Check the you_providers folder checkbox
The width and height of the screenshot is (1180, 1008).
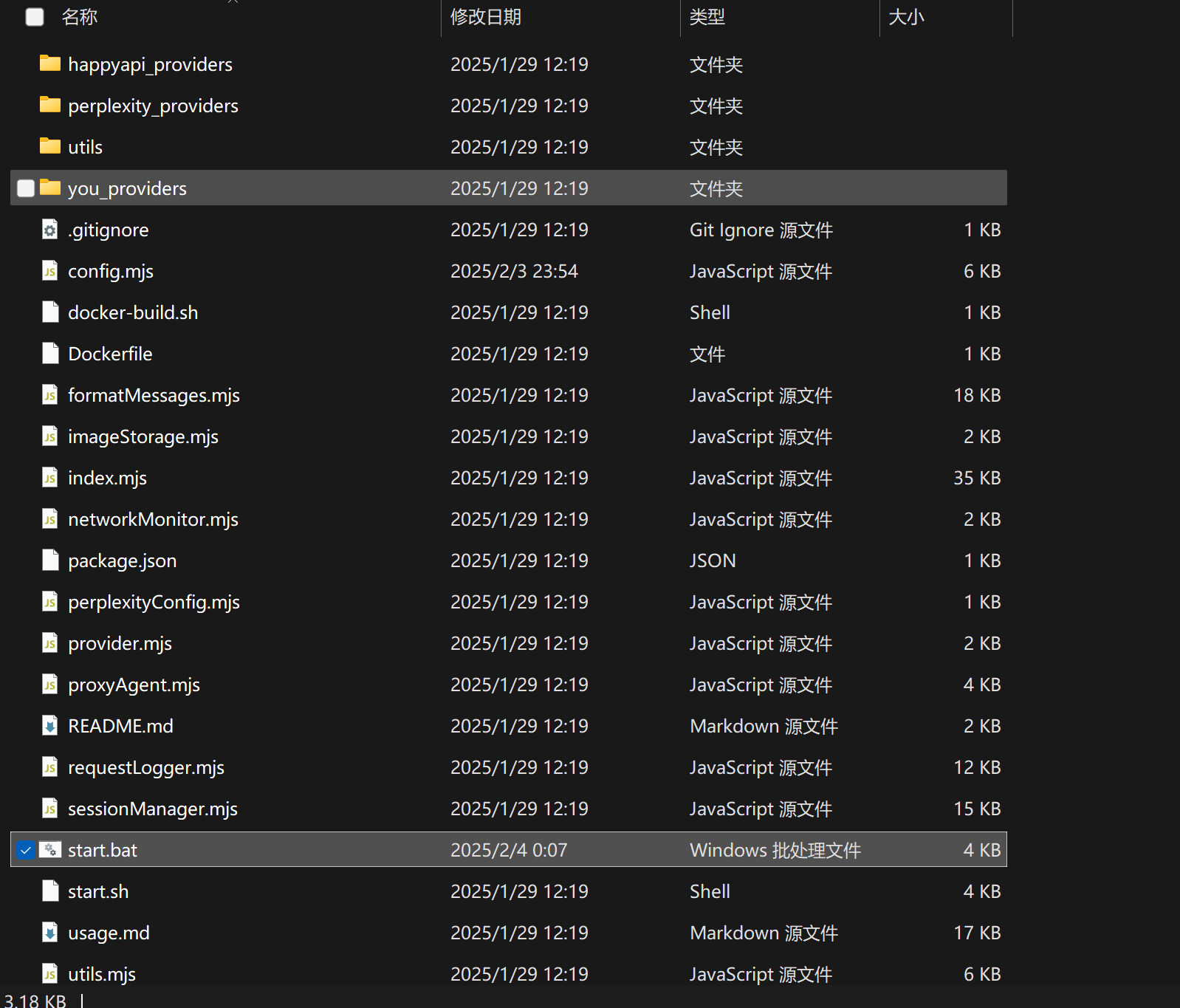pyautogui.click(x=26, y=188)
